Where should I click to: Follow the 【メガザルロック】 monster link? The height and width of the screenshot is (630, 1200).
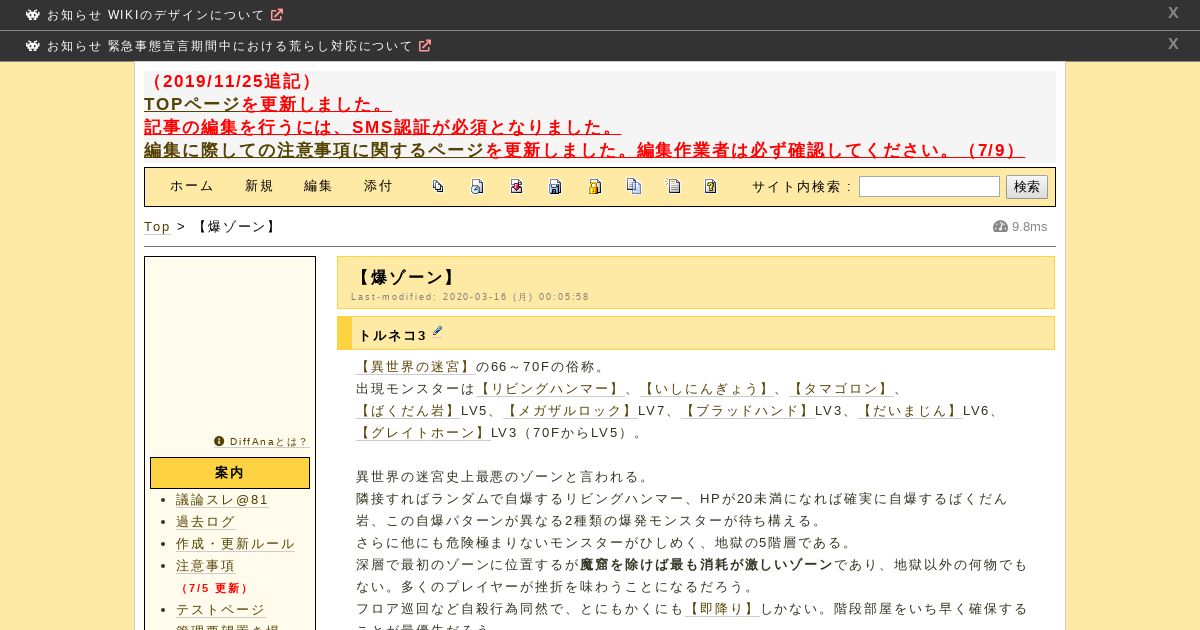[570, 411]
